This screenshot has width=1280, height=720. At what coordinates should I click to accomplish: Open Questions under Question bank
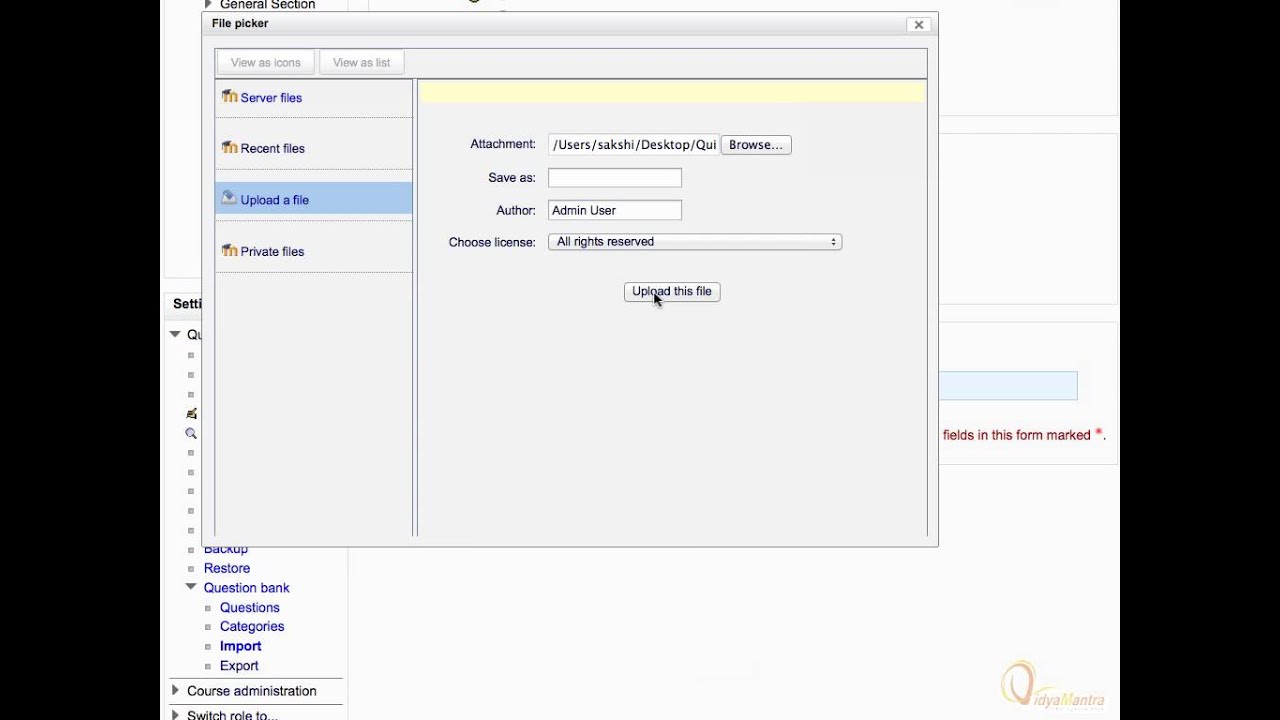tap(250, 608)
